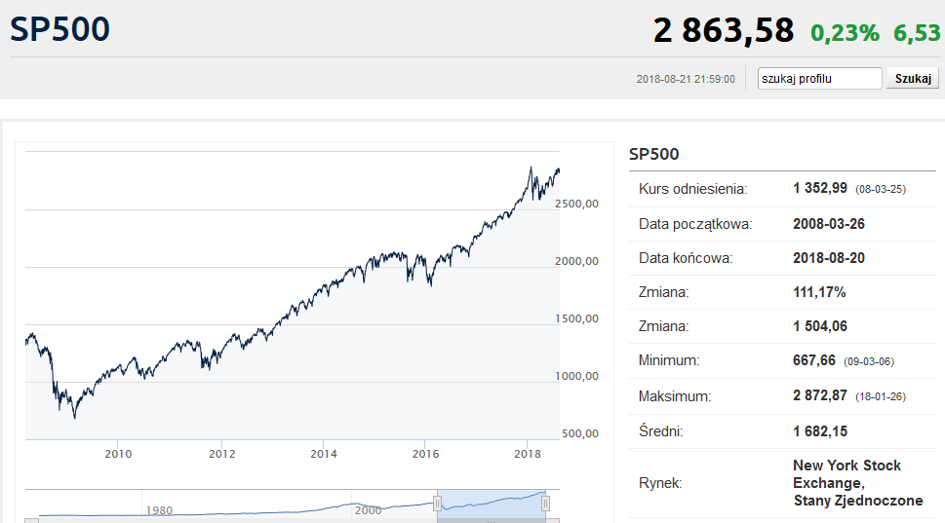Image resolution: width=945 pixels, height=523 pixels.
Task: Click the current price 2 863,58
Action: [x=724, y=30]
